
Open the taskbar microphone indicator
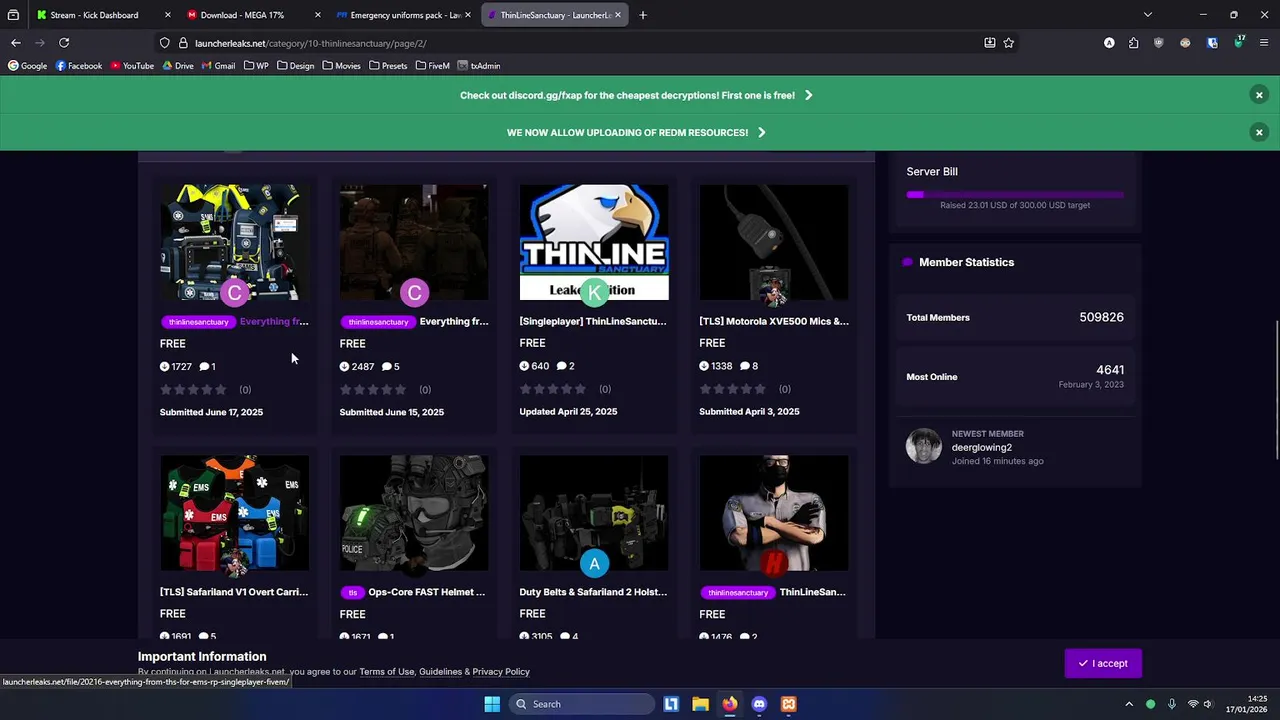click(1171, 704)
